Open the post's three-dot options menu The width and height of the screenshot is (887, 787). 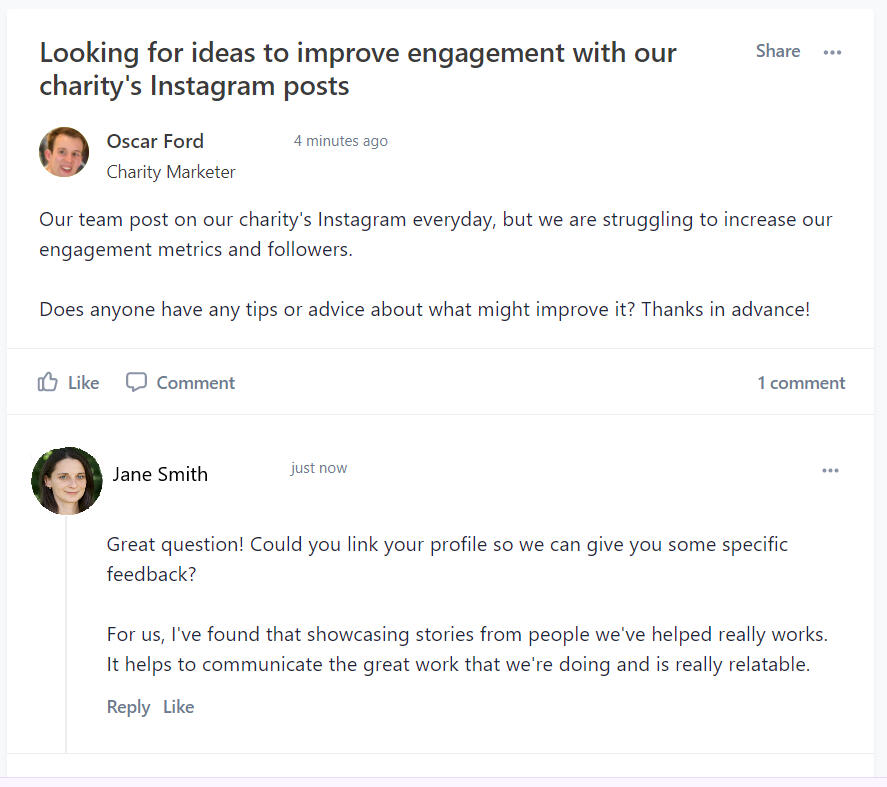(x=832, y=52)
